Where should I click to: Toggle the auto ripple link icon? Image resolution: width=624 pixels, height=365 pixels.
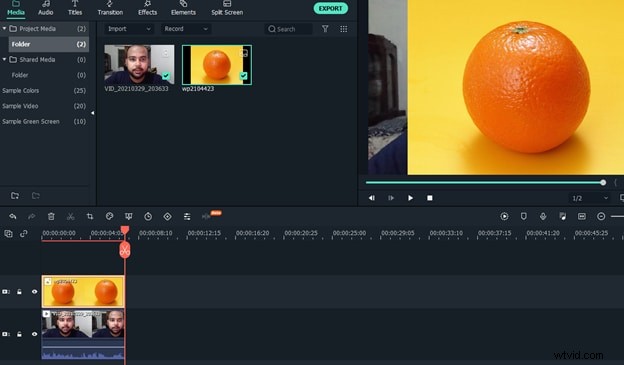24,234
